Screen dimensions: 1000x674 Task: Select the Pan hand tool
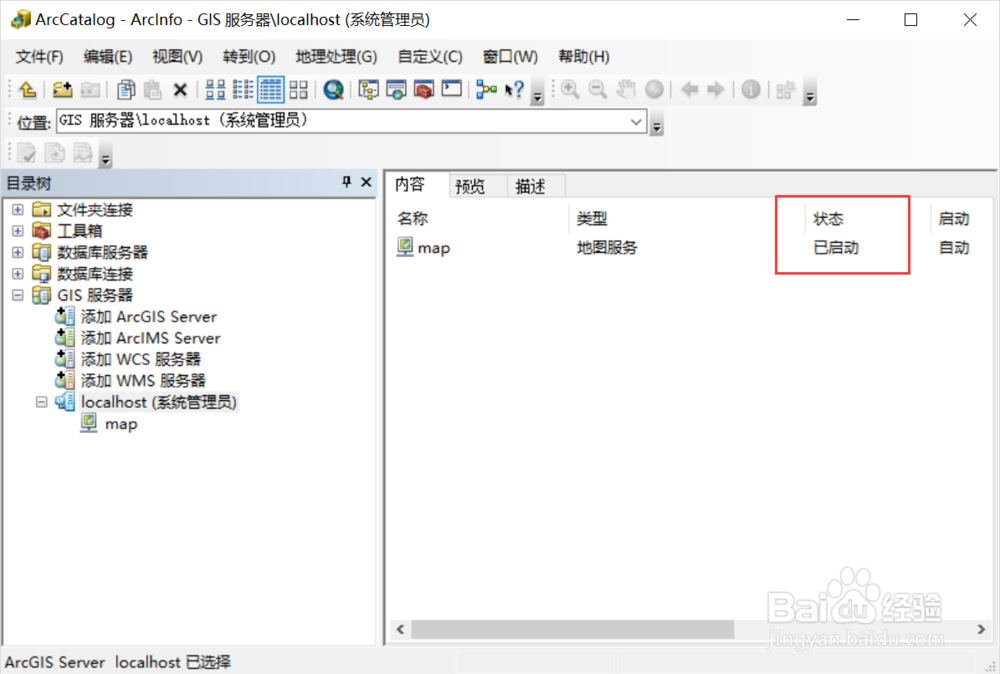coord(626,90)
